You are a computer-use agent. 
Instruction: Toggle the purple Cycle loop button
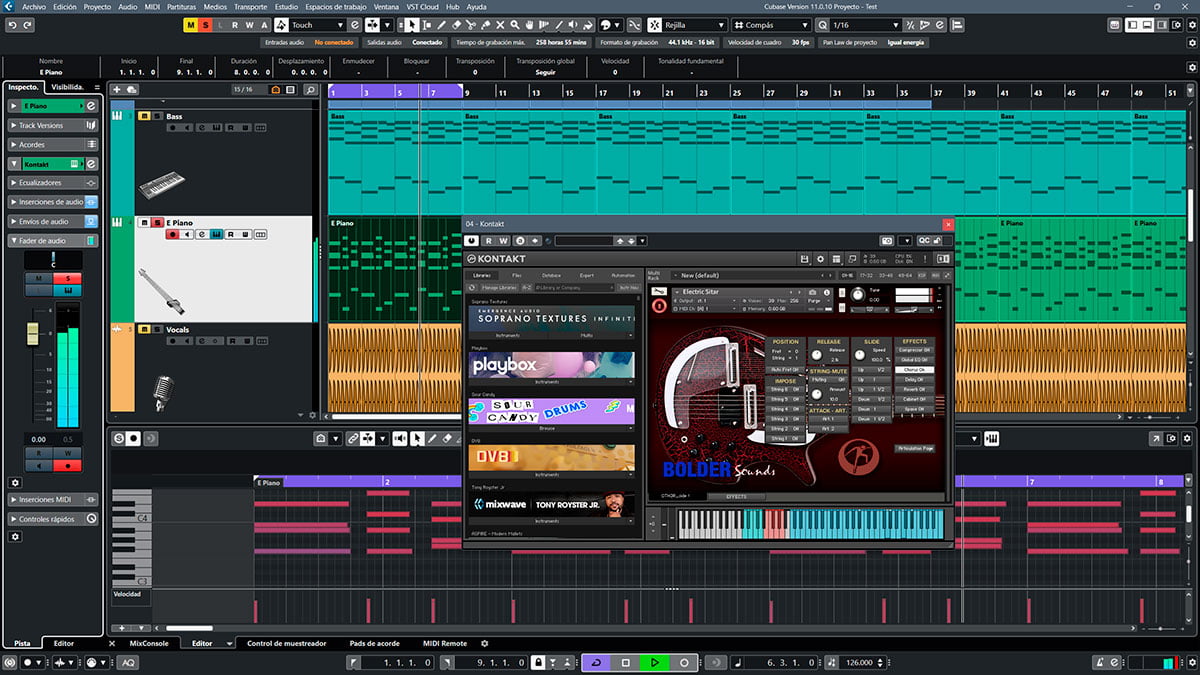coord(597,663)
